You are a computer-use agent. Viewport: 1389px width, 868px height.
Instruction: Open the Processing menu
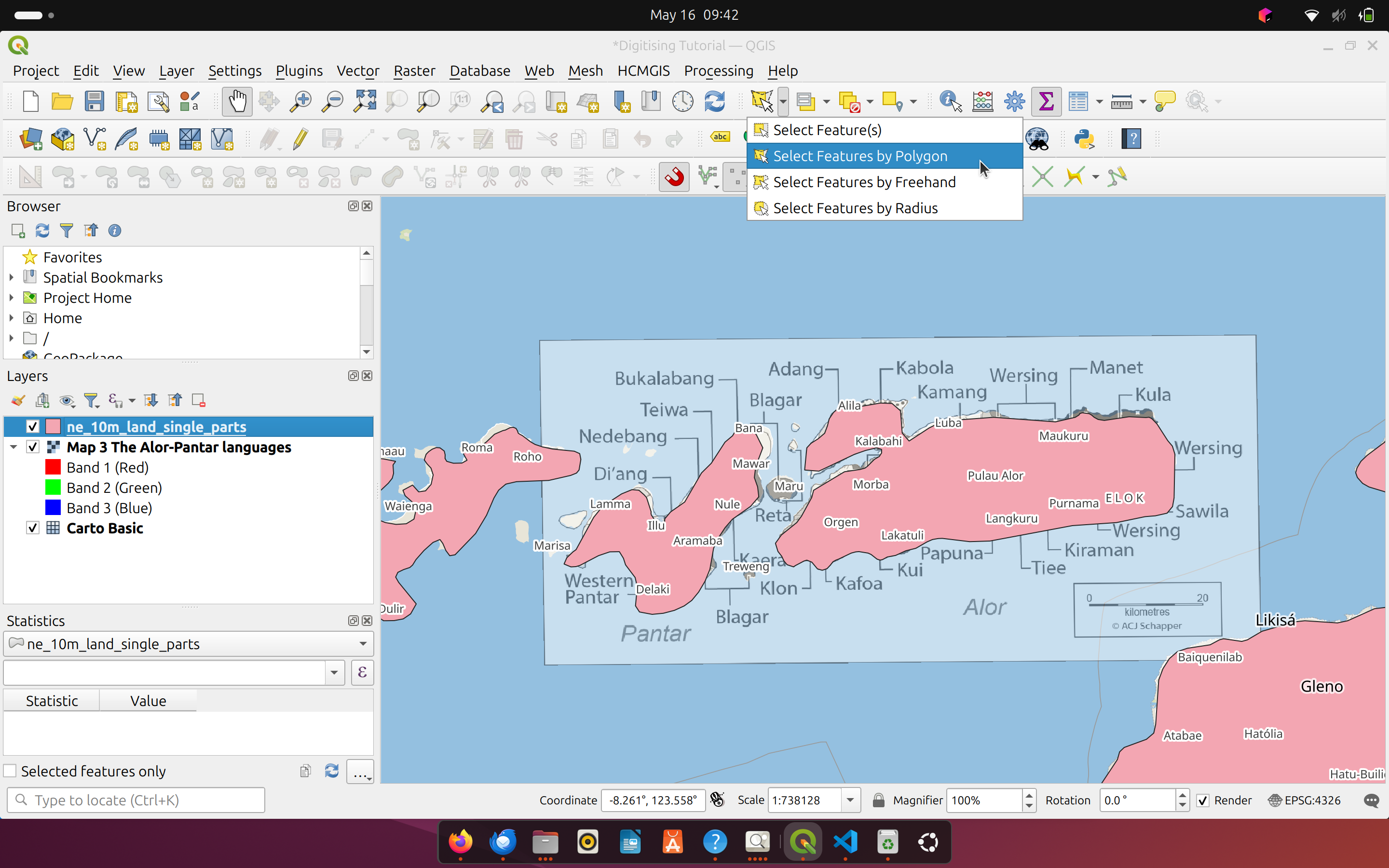718,70
